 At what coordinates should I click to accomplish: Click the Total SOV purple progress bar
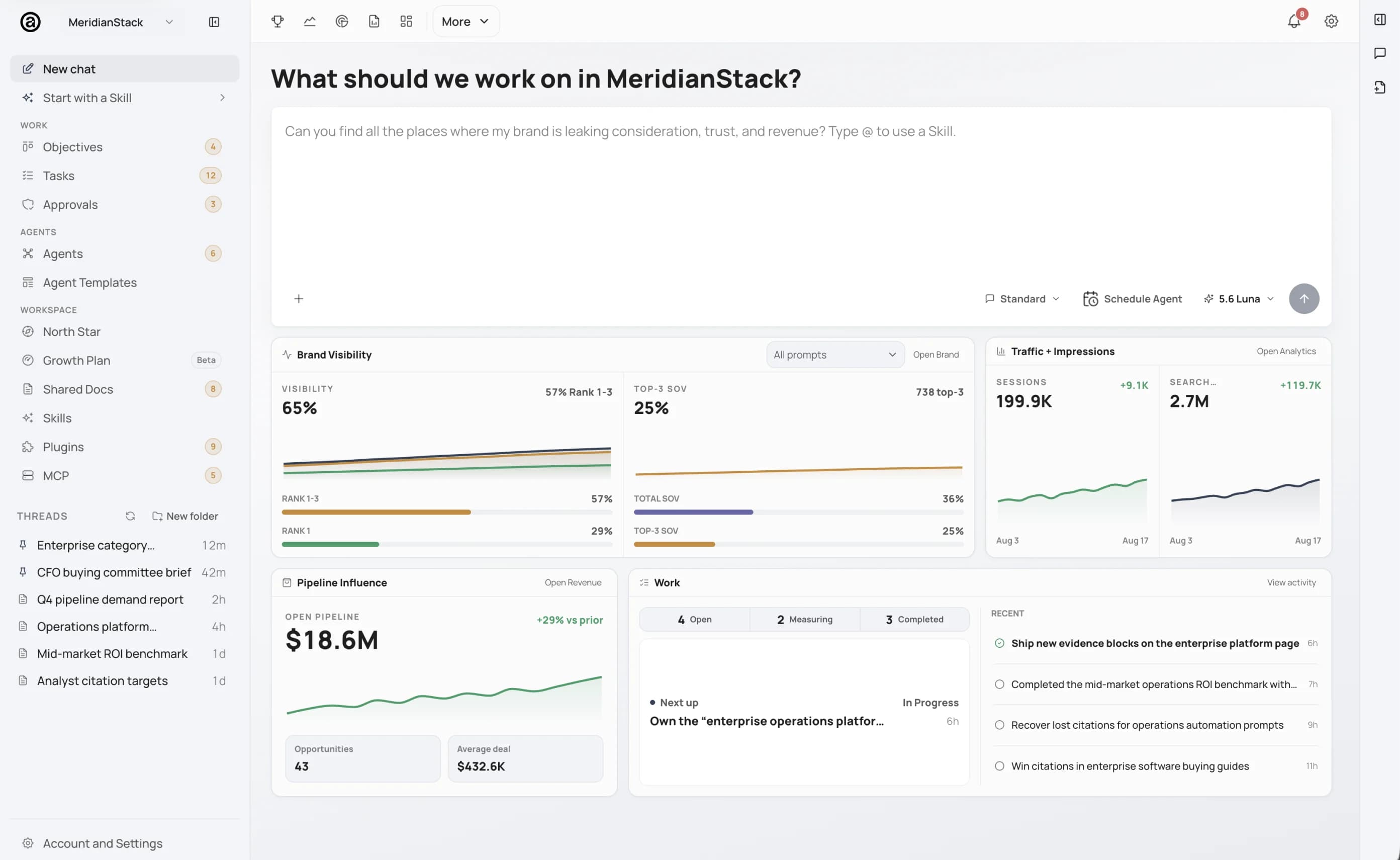coord(693,512)
